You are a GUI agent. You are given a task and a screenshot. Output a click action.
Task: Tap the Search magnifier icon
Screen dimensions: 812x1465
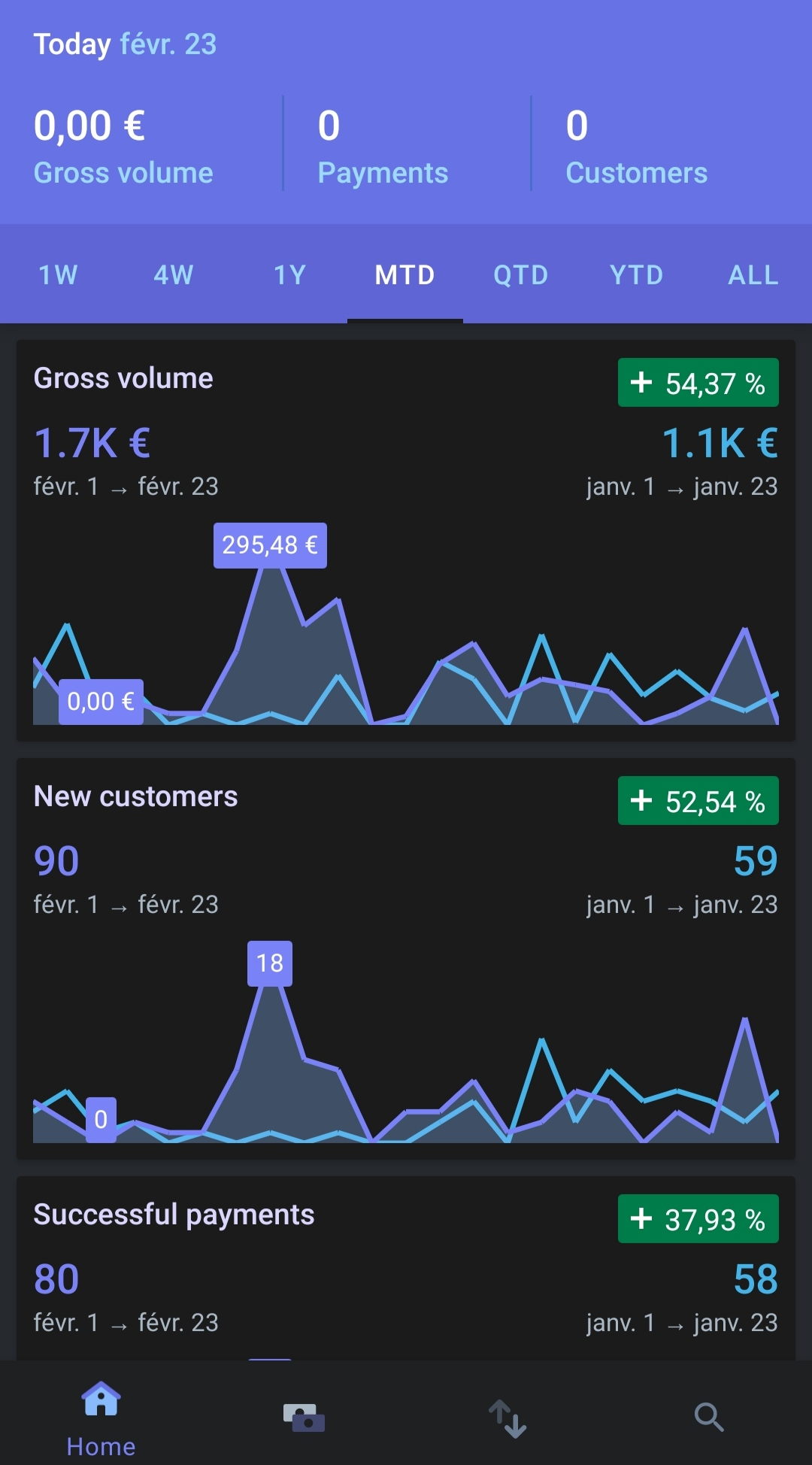pos(709,1418)
